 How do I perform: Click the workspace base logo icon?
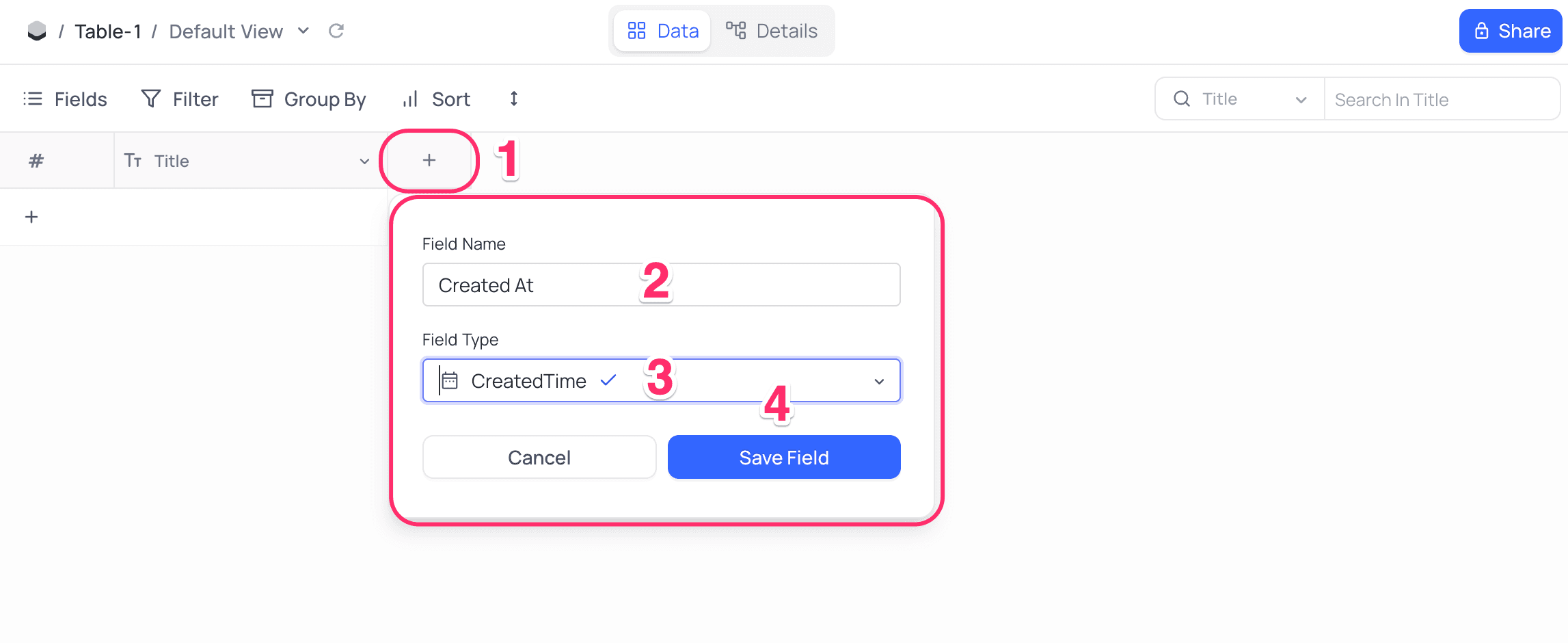point(37,31)
